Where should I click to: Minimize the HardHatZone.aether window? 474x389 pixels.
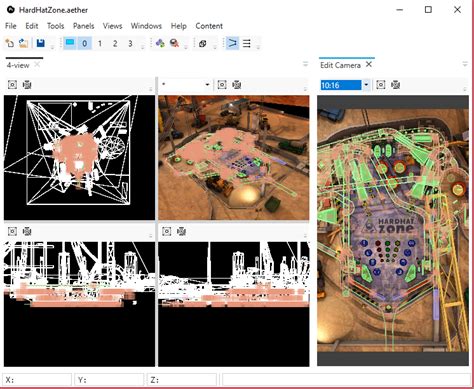[x=400, y=10]
